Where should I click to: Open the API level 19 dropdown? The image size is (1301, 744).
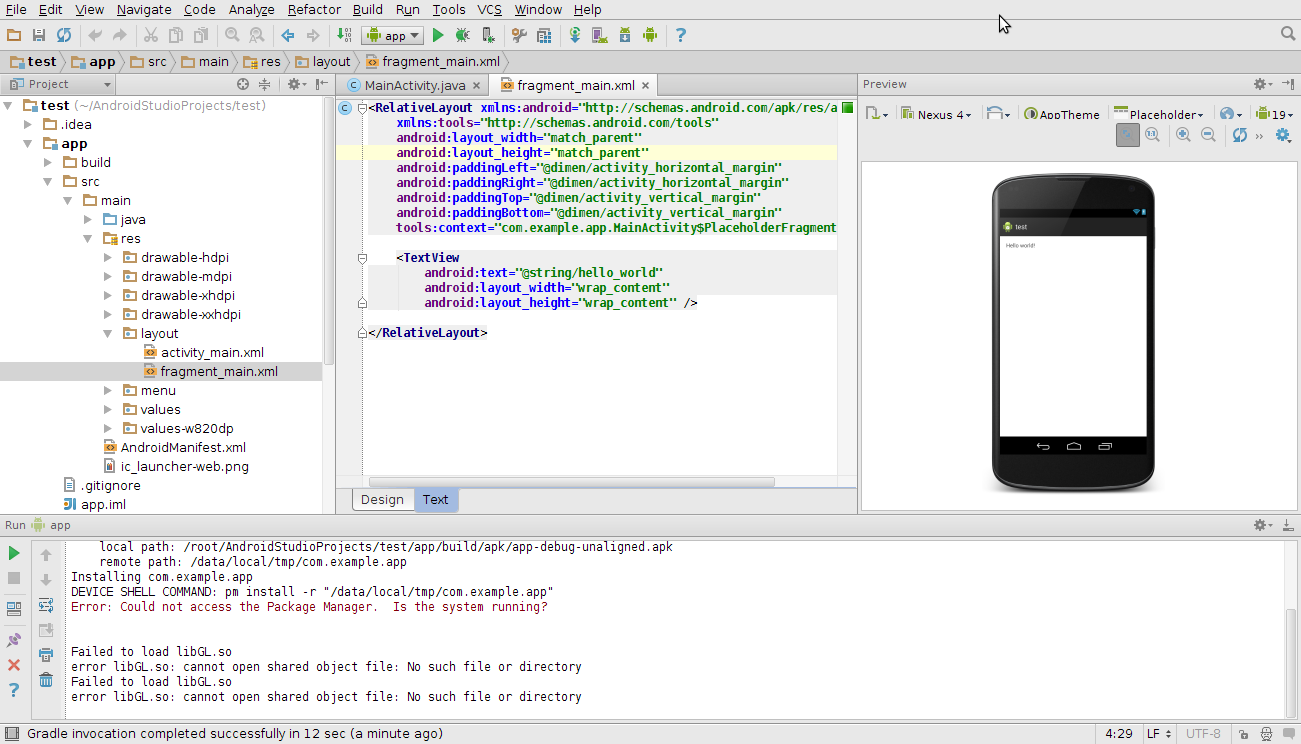click(1275, 114)
